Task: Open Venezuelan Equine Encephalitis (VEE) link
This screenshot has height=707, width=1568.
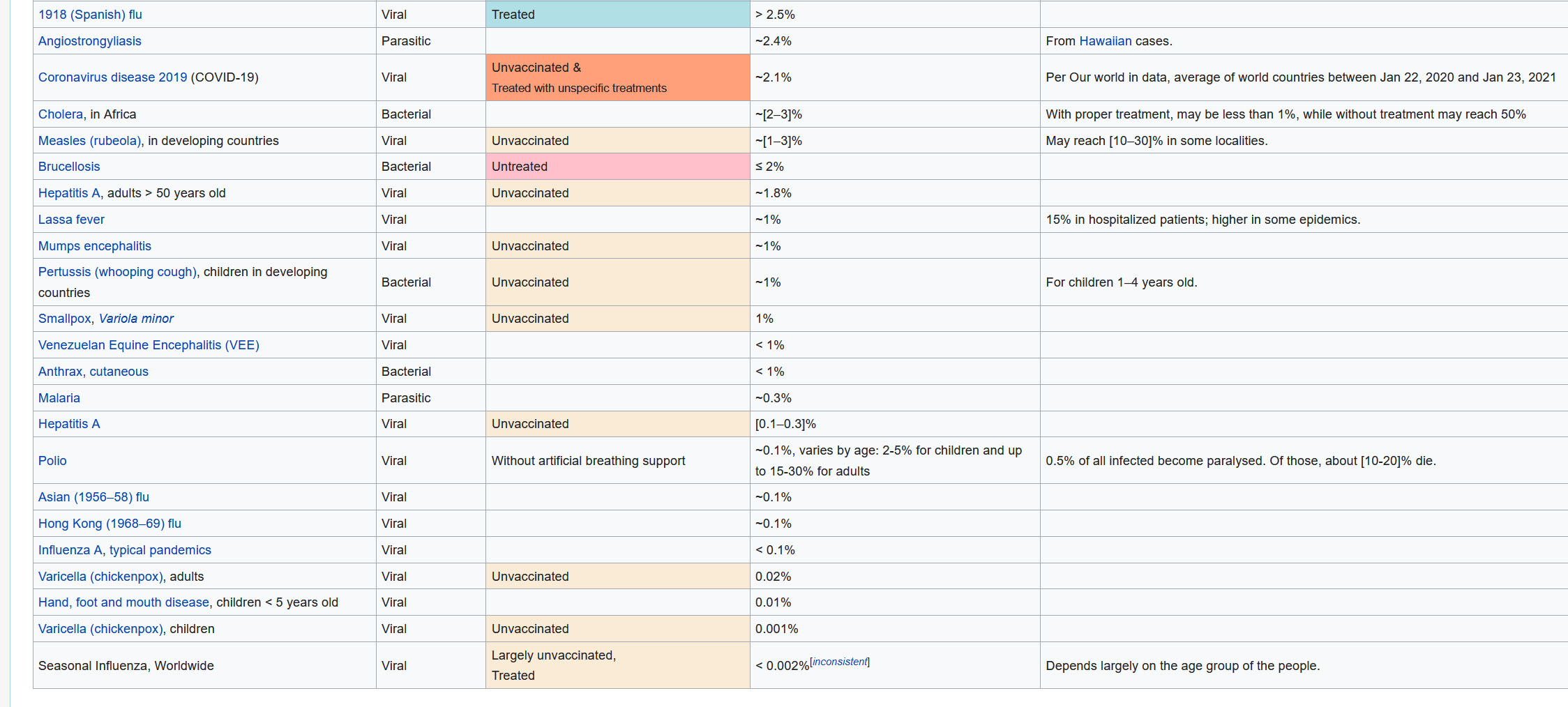Action: tap(149, 345)
